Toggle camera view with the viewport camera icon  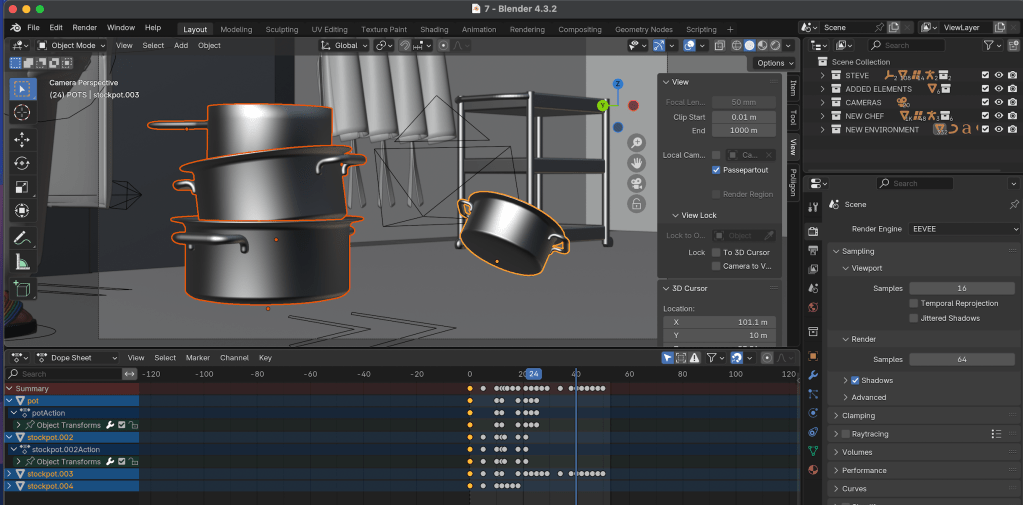[x=635, y=183]
